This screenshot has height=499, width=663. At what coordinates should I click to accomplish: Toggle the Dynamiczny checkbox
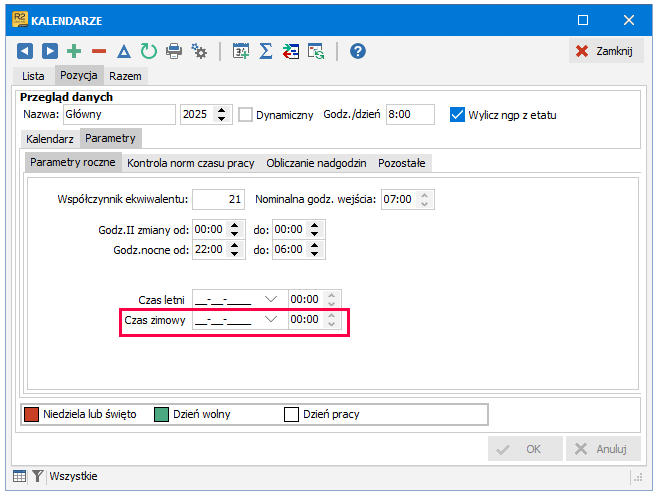point(245,115)
